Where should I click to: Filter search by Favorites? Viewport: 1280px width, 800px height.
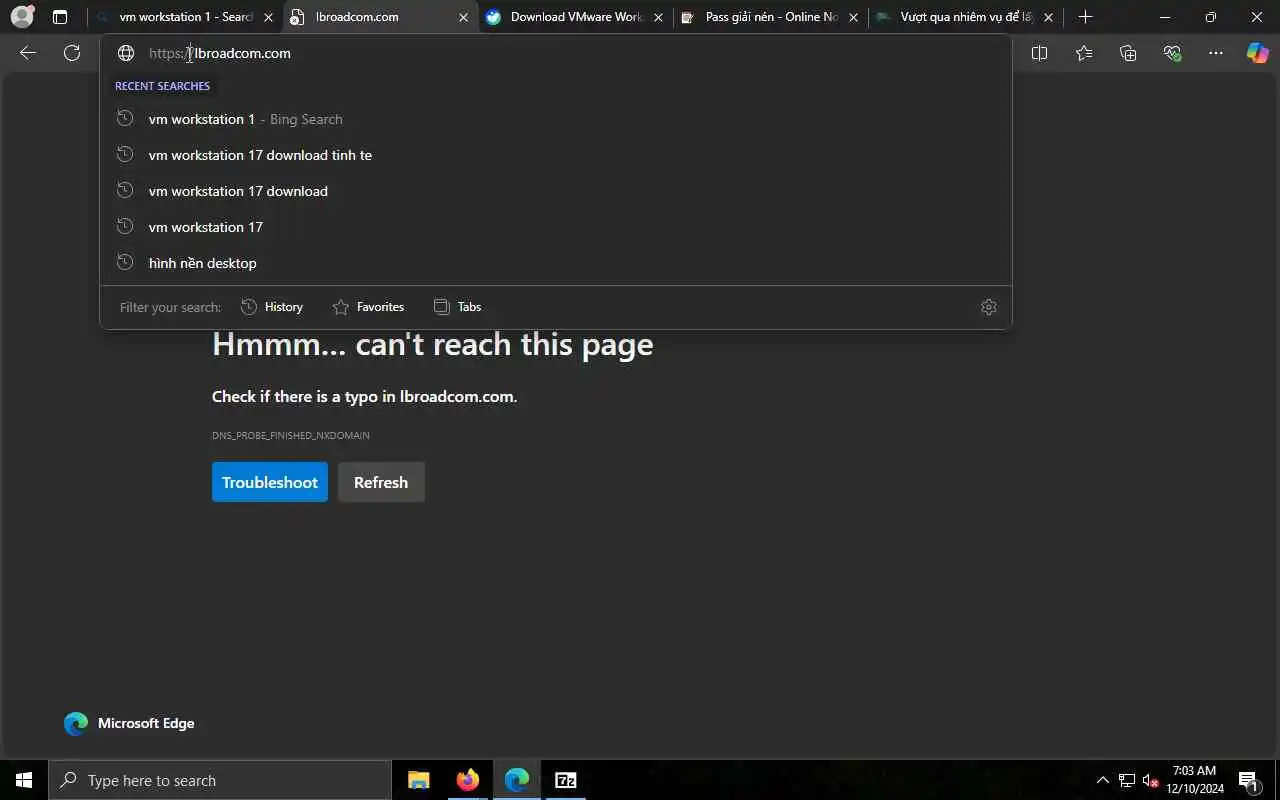click(368, 307)
